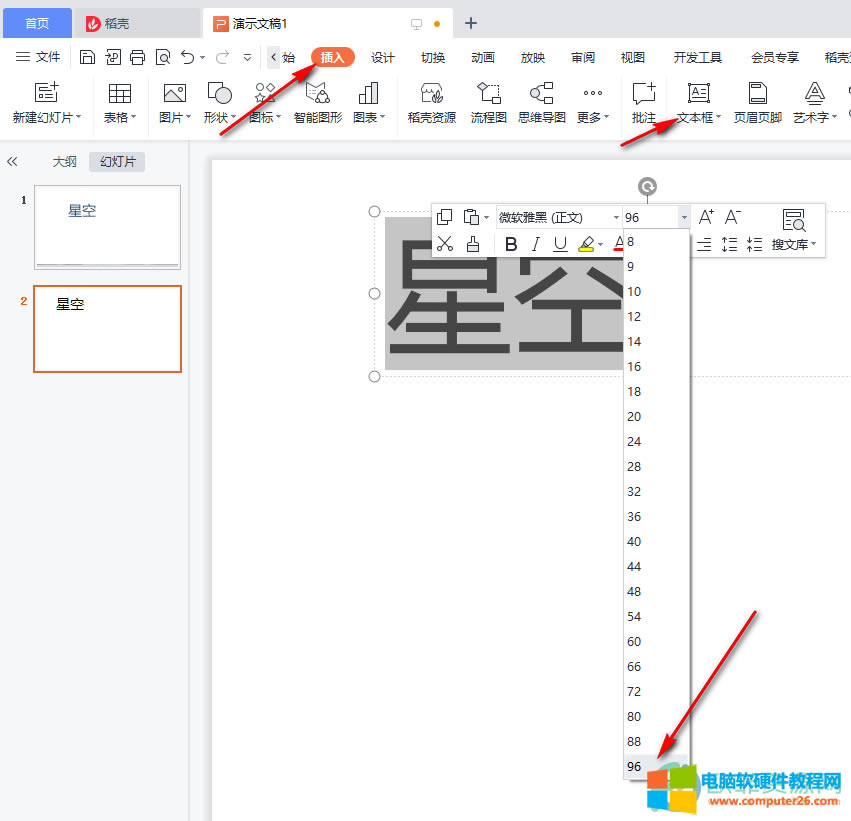Image resolution: width=851 pixels, height=821 pixels.
Task: Toggle underline for the selected text
Action: point(560,244)
